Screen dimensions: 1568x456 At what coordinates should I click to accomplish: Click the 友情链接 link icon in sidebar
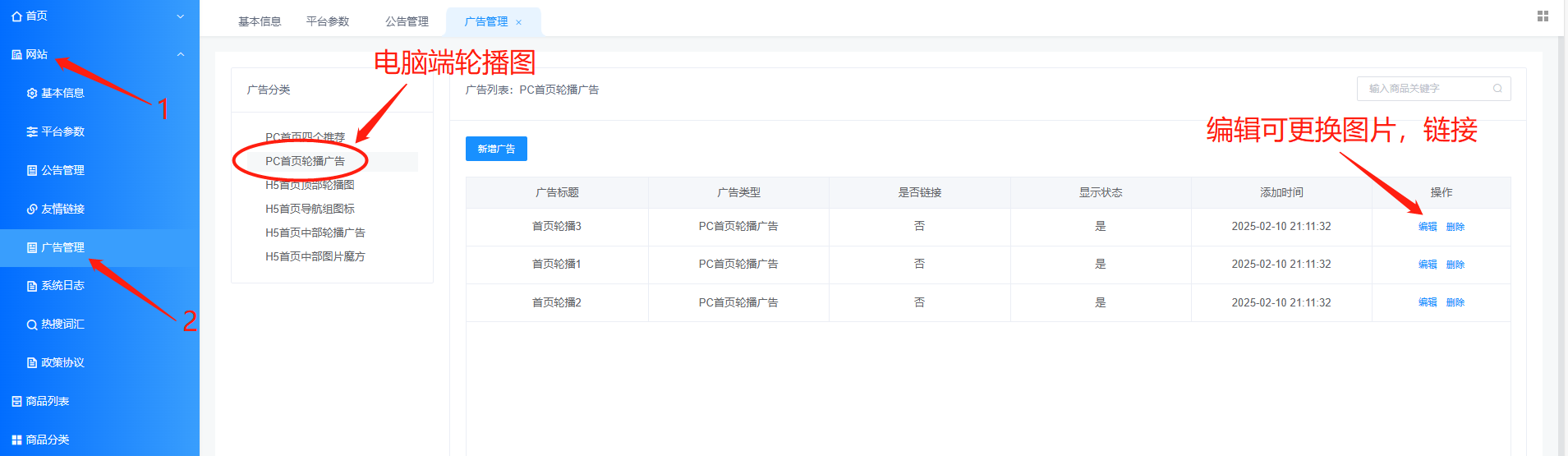click(x=32, y=210)
